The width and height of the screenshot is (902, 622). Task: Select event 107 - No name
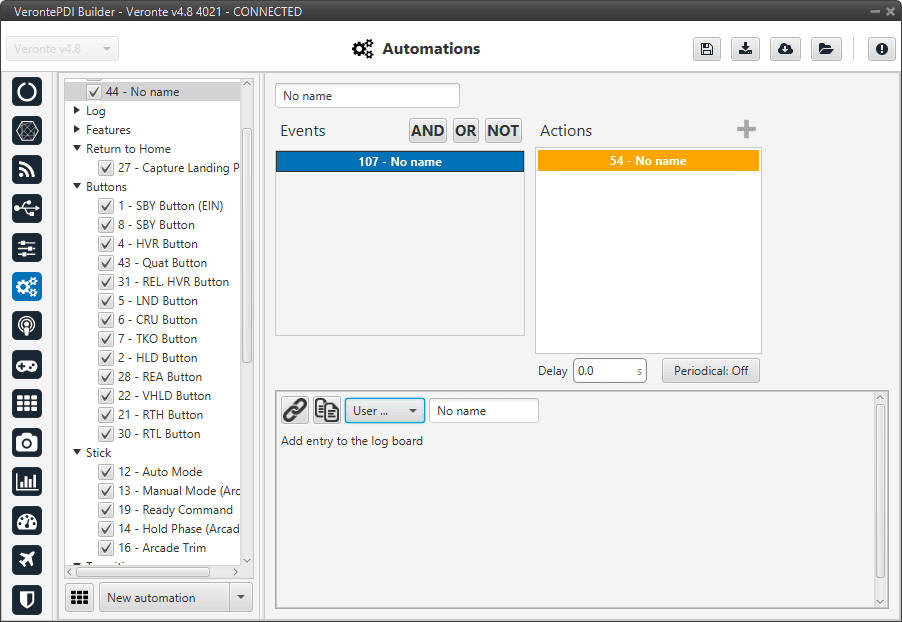click(400, 162)
